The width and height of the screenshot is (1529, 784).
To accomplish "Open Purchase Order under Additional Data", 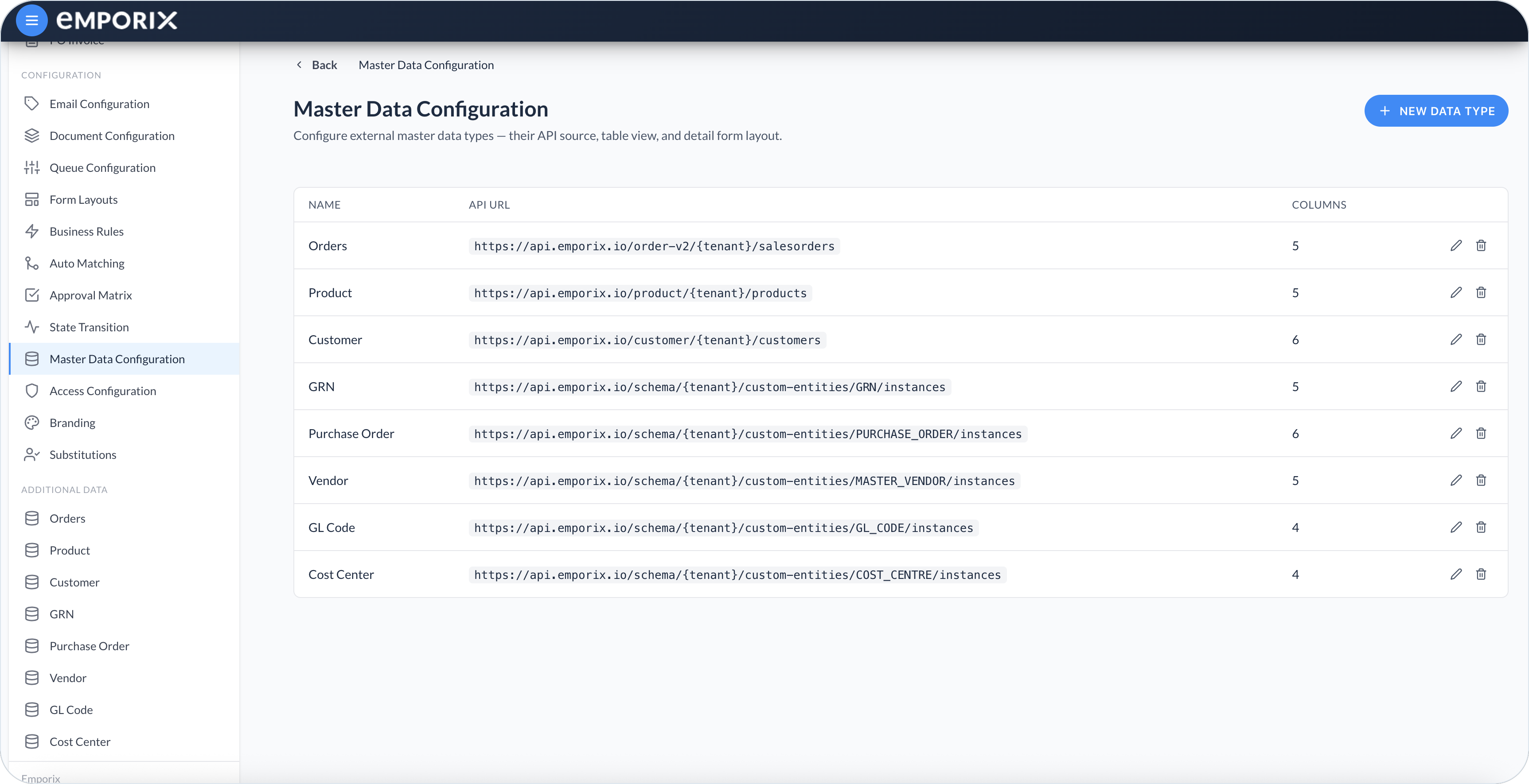I will coord(124,646).
